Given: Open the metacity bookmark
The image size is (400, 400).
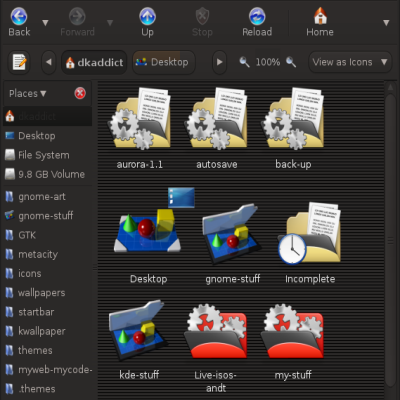Looking at the screenshot, I should 48,254.
